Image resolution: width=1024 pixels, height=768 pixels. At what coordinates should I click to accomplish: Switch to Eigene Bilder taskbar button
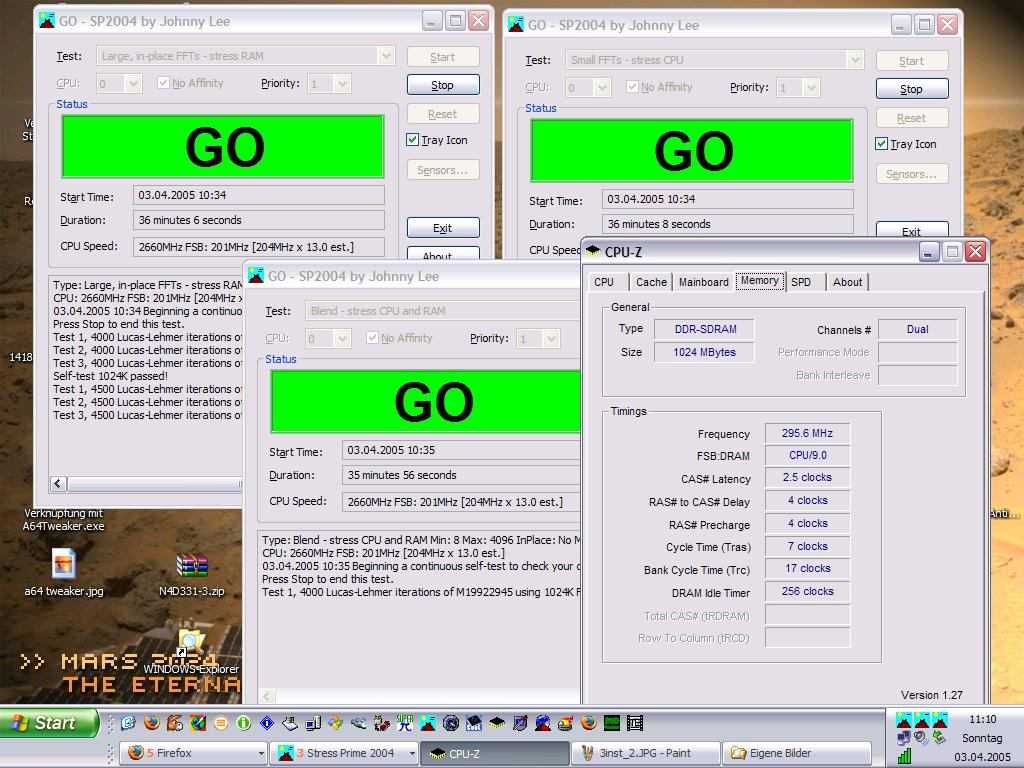click(x=796, y=753)
